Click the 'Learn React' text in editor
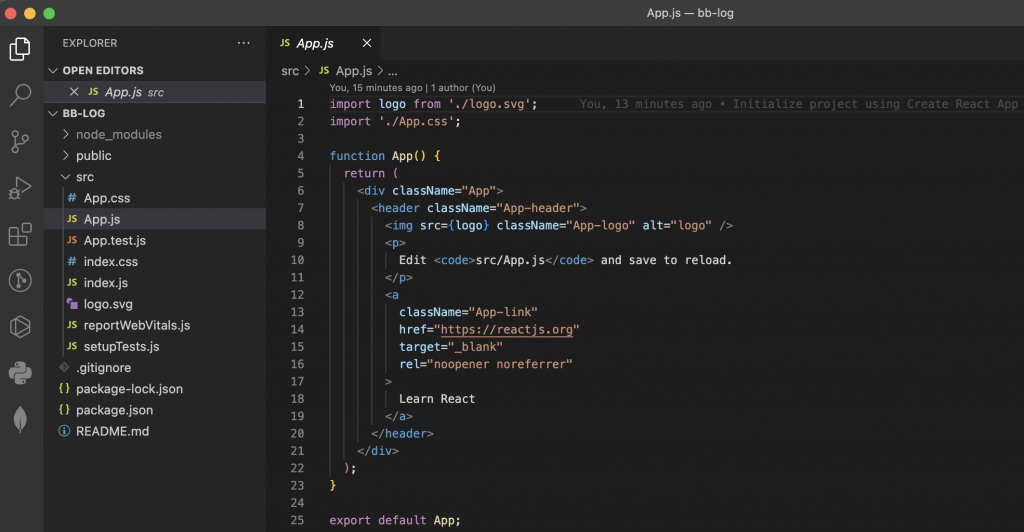The image size is (1024, 532). pyautogui.click(x=437, y=399)
